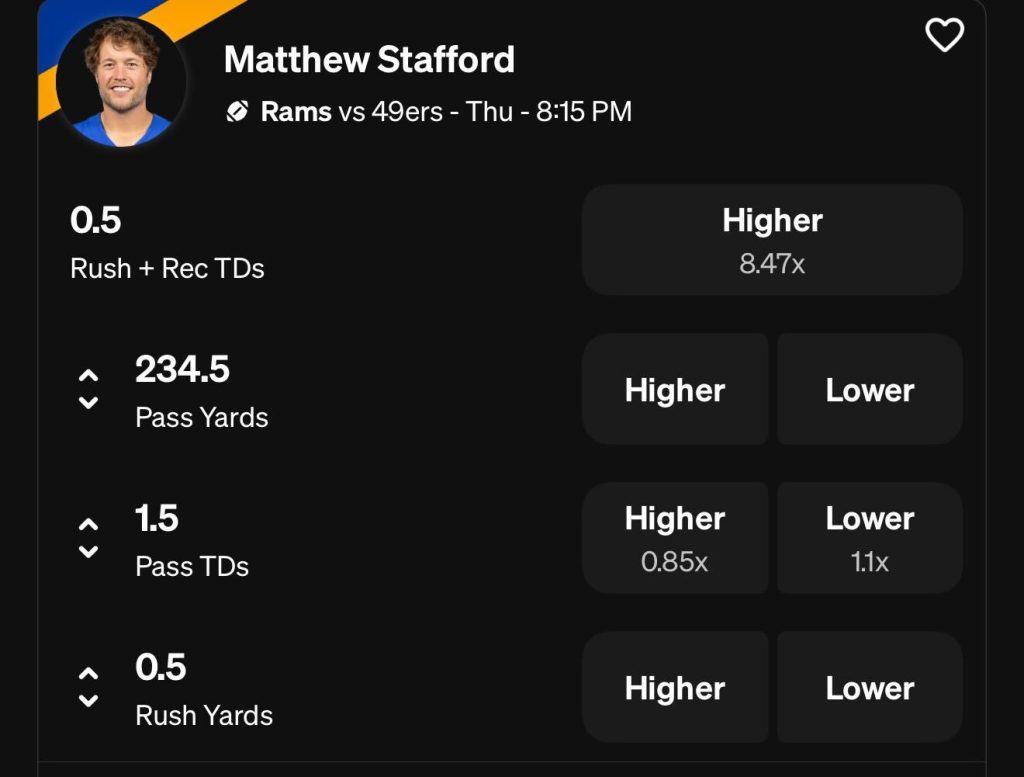Lower the Pass TDs line down chevron
1024x777 pixels.
pos(88,551)
